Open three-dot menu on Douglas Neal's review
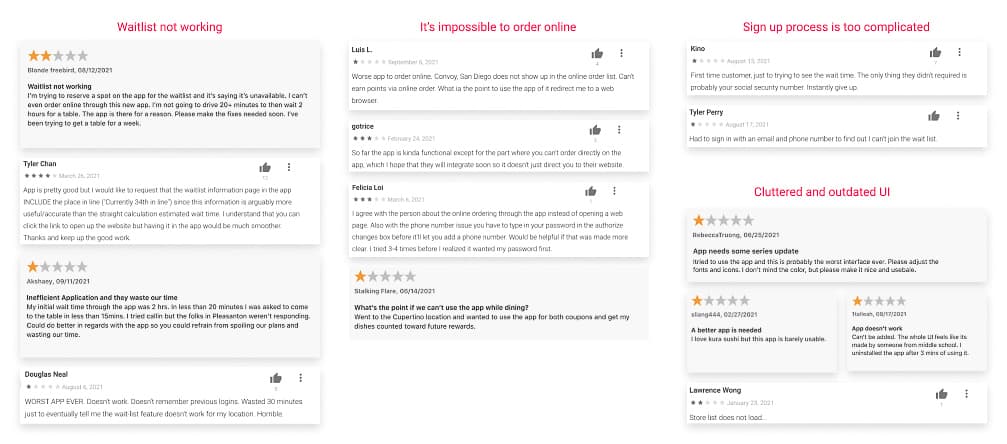Screen dimensions: 1007x444 pyautogui.click(x=301, y=378)
